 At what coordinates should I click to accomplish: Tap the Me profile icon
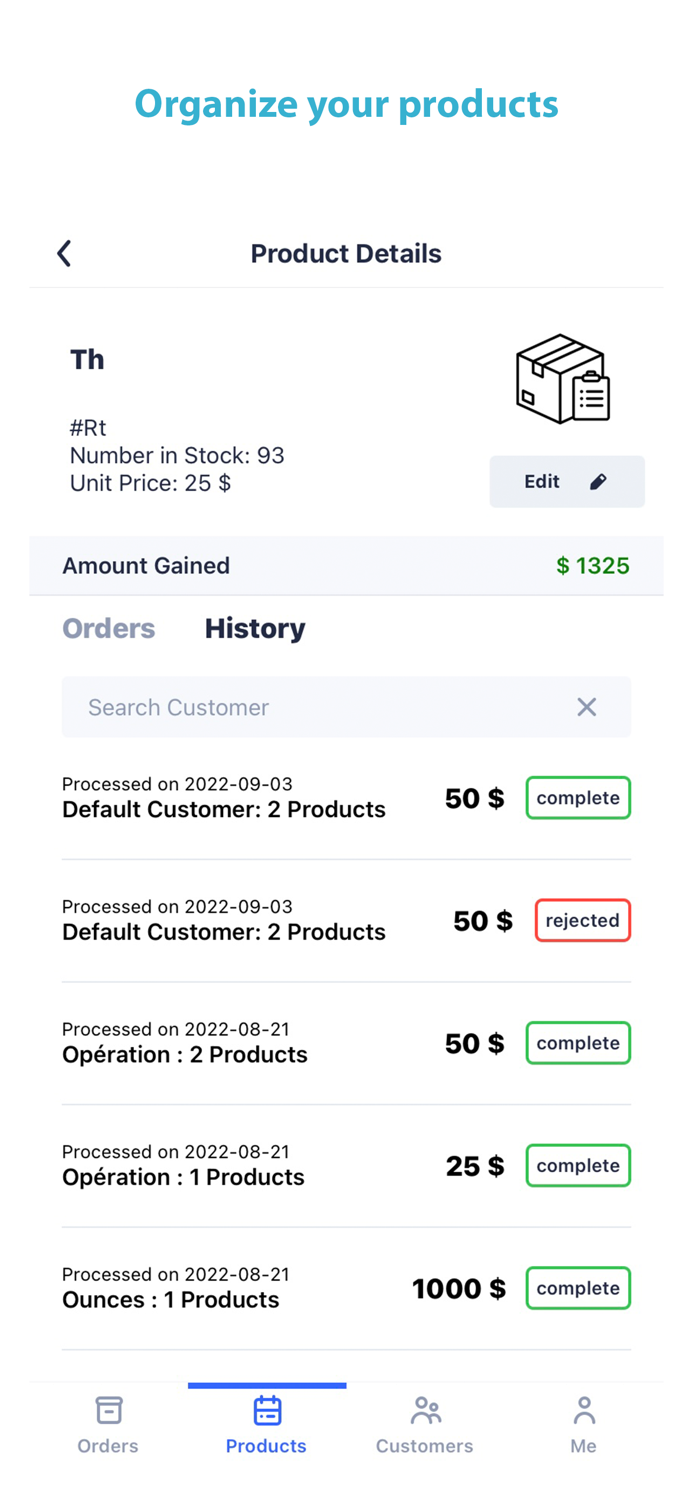click(583, 1410)
